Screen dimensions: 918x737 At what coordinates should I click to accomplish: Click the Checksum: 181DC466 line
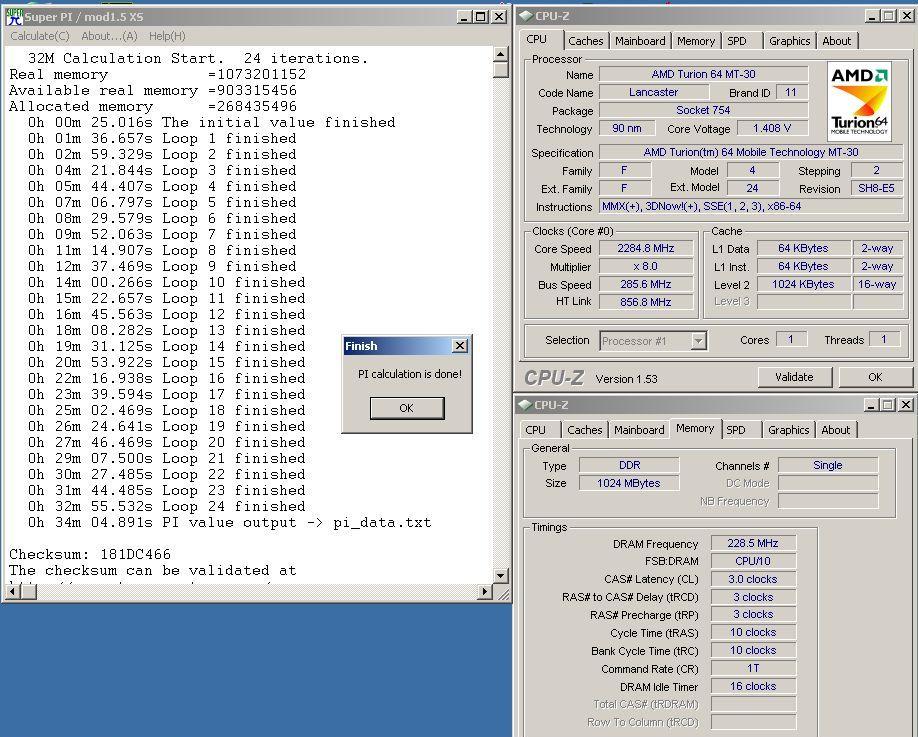[x=90, y=554]
